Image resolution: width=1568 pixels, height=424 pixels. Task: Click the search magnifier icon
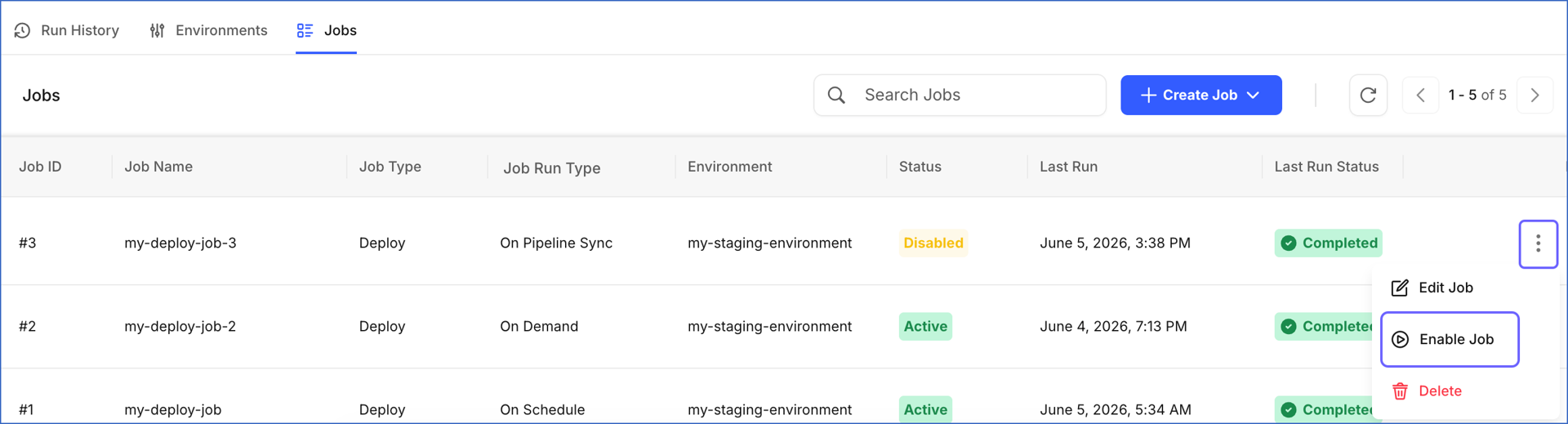pos(836,95)
